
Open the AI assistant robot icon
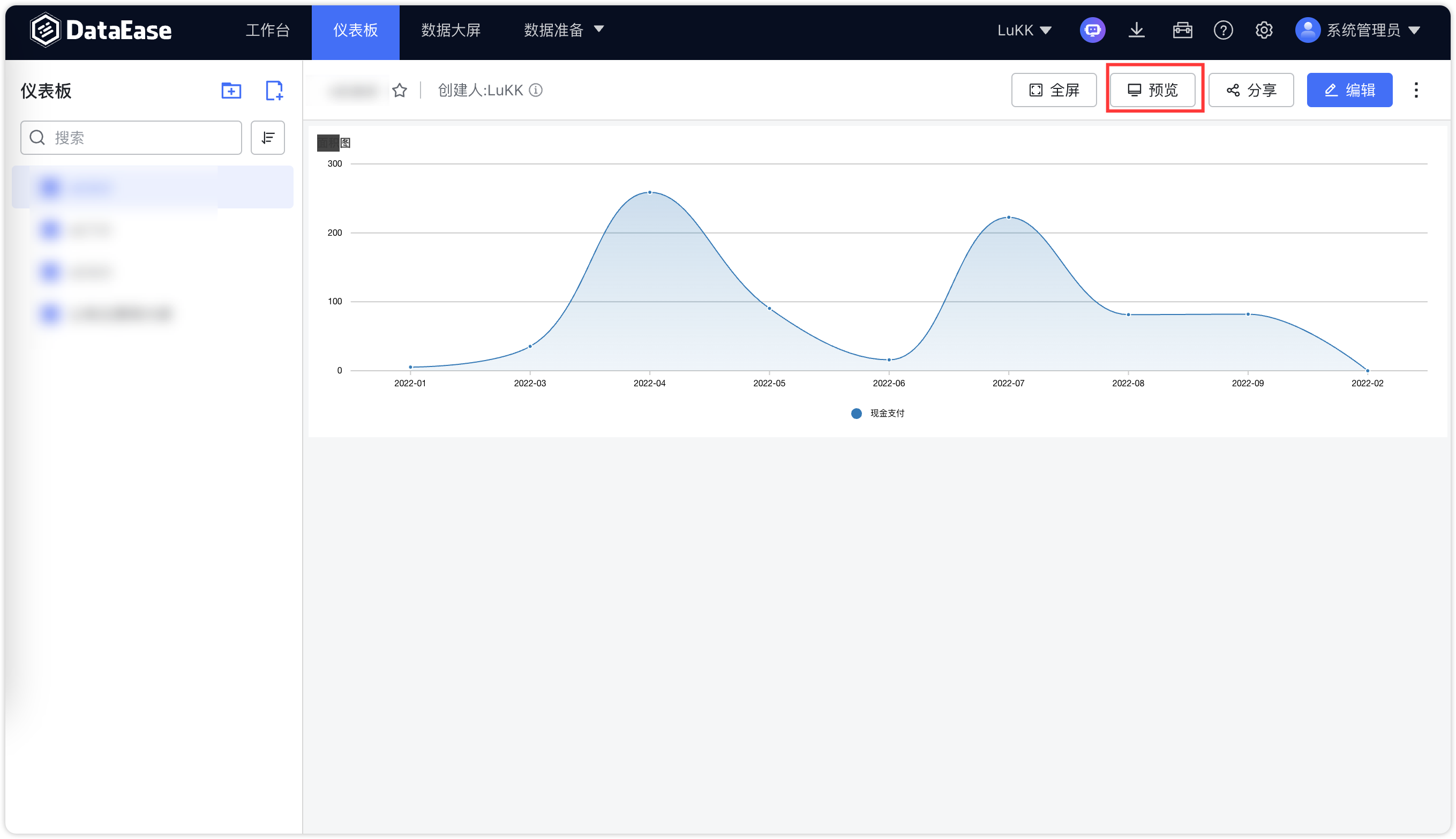coord(1092,30)
